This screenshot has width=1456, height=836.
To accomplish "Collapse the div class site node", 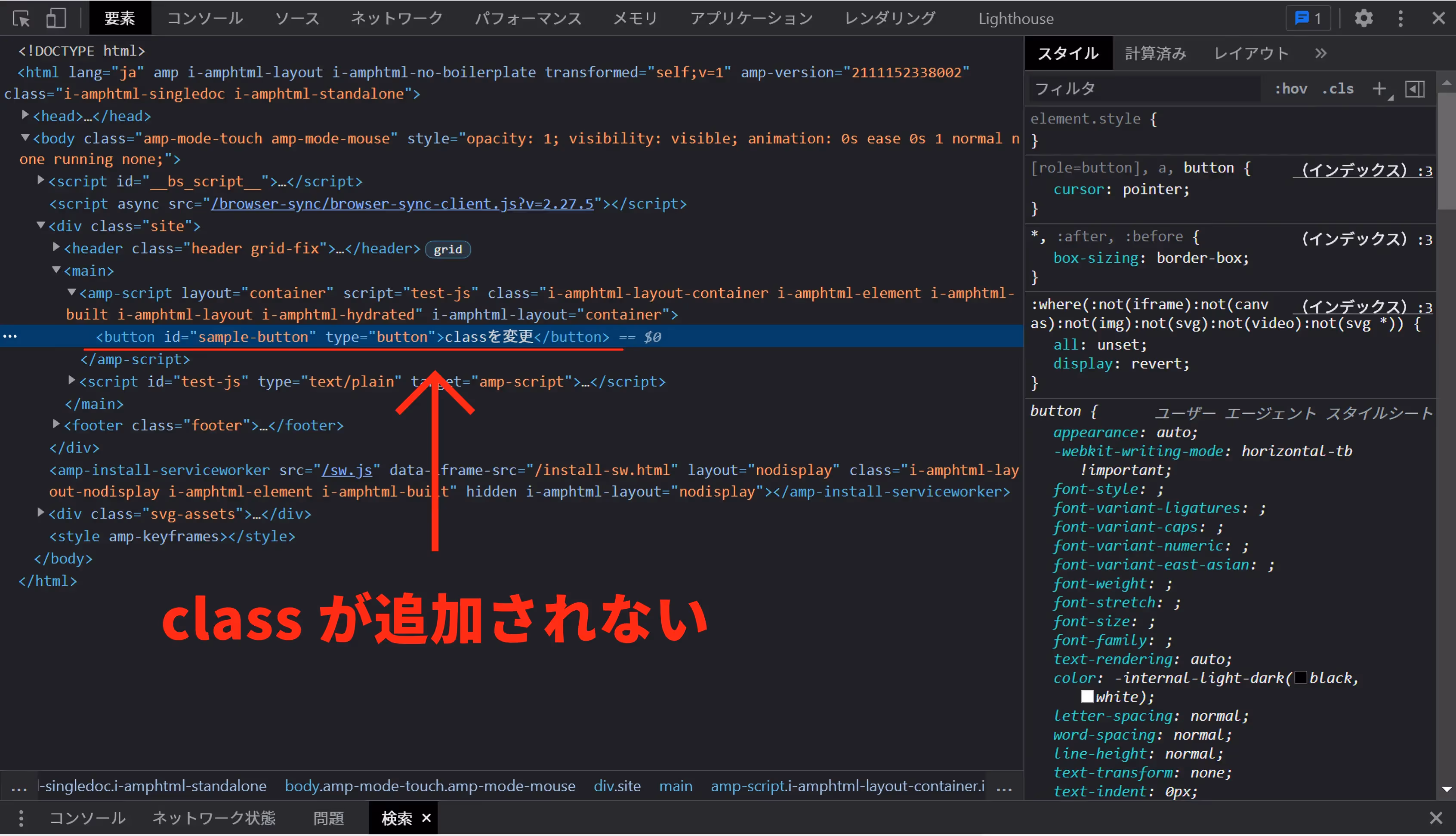I will (x=41, y=225).
